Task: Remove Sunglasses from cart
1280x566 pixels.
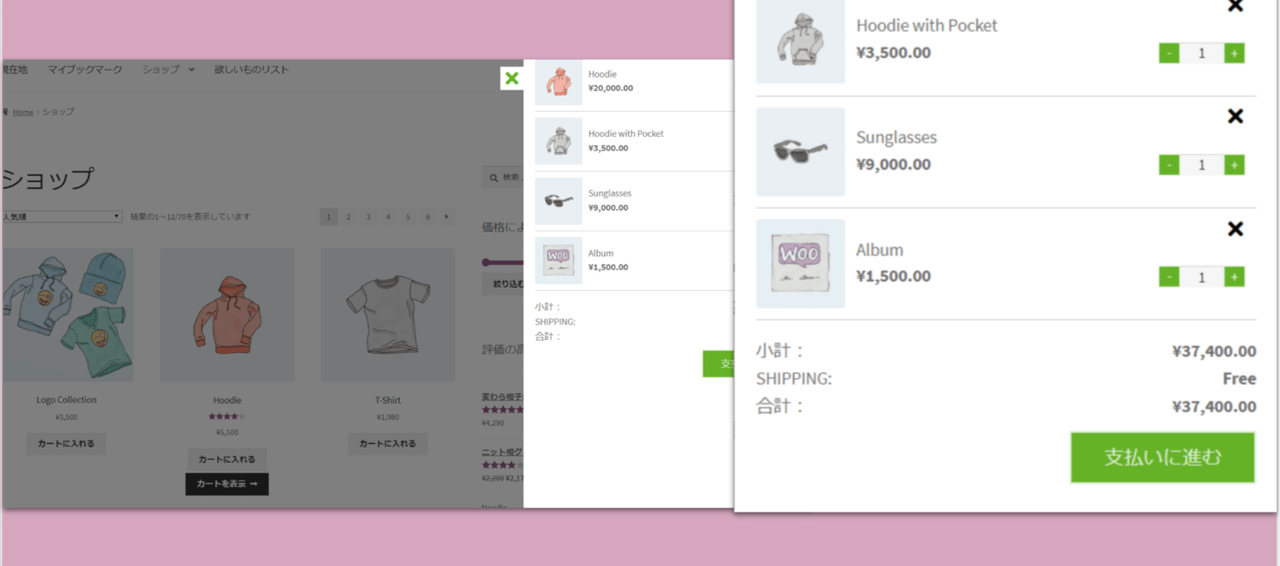Action: 1235,116
